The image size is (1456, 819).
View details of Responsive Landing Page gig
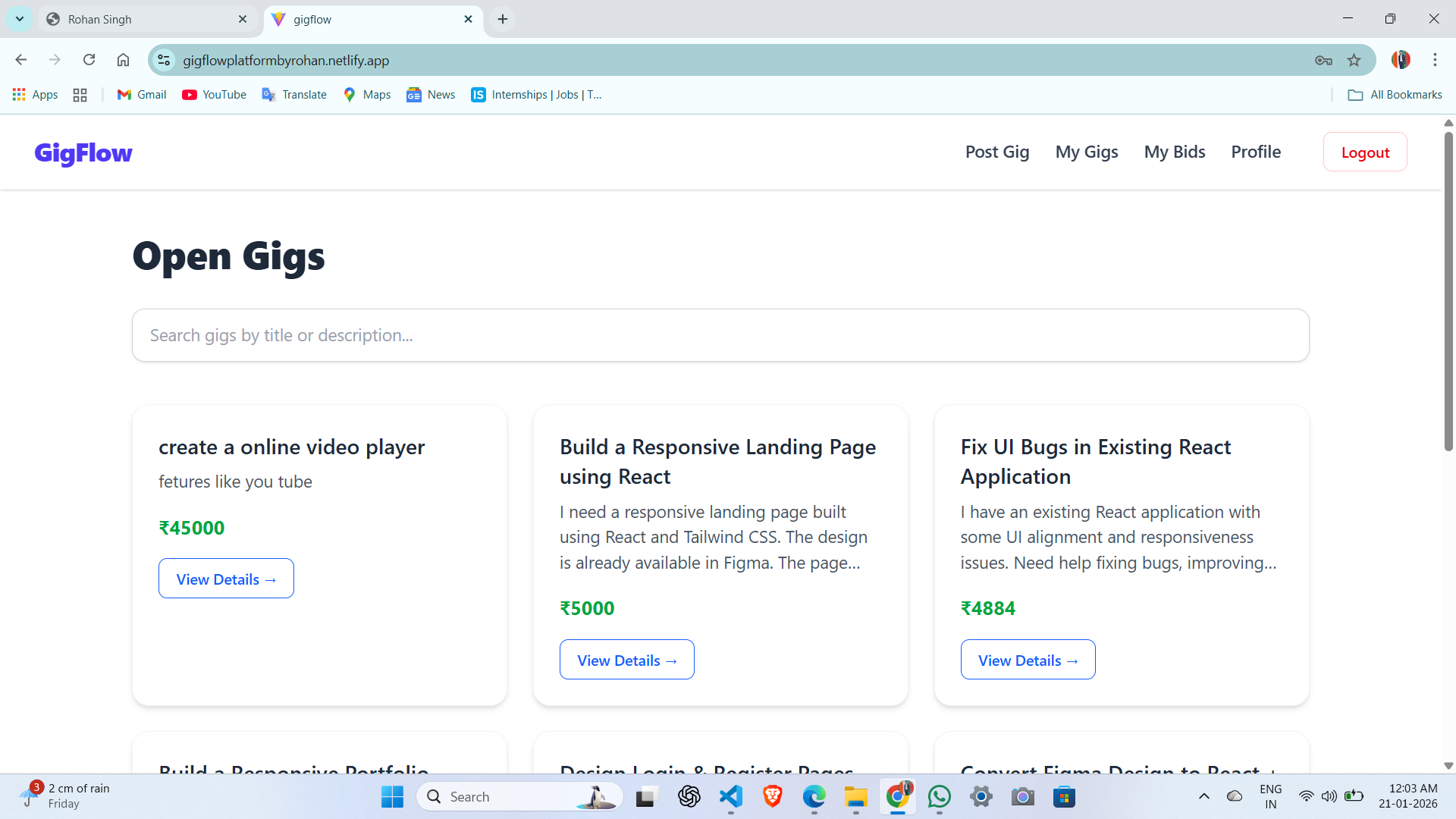click(x=627, y=660)
